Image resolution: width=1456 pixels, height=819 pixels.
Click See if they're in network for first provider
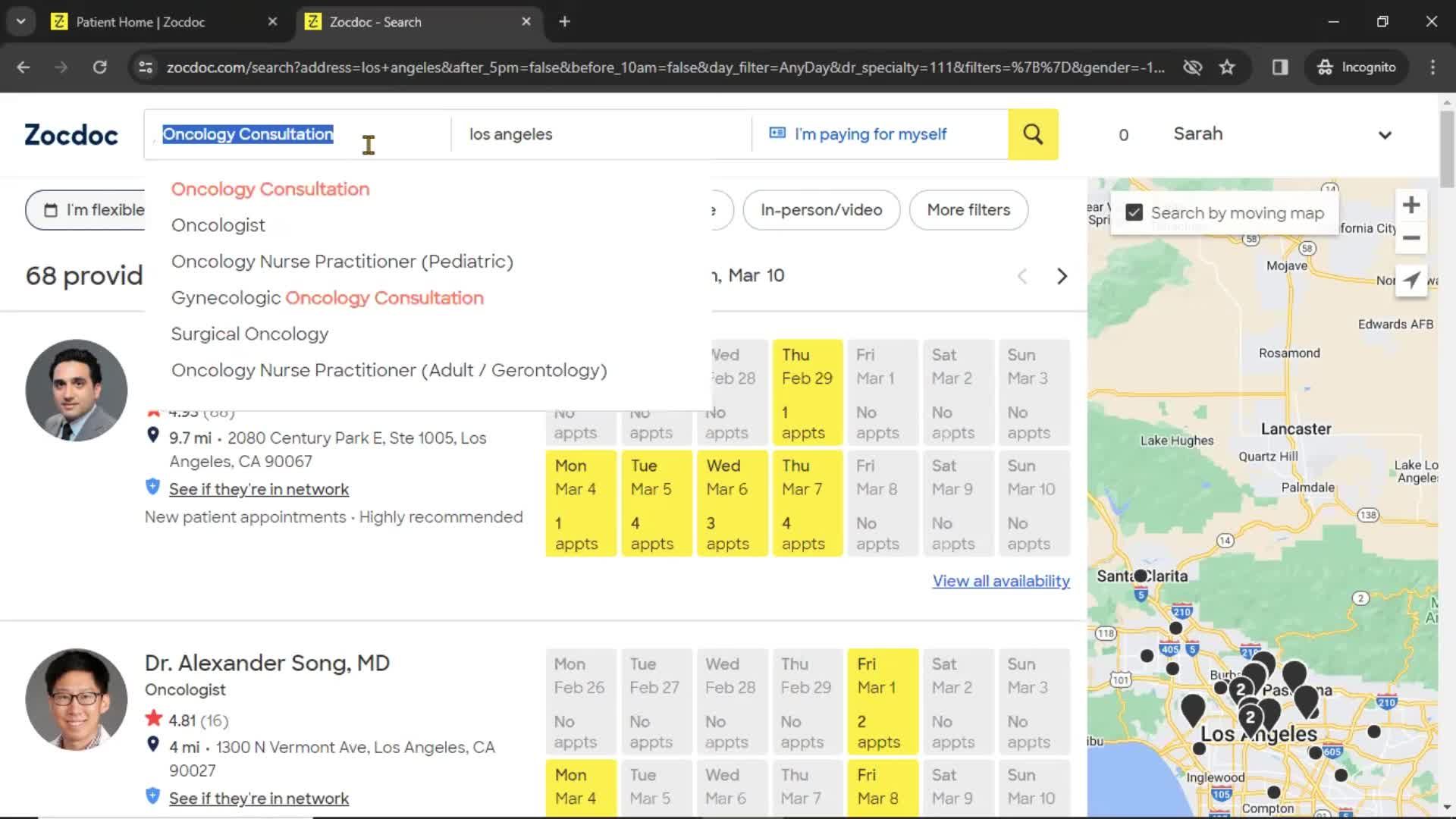tap(259, 489)
